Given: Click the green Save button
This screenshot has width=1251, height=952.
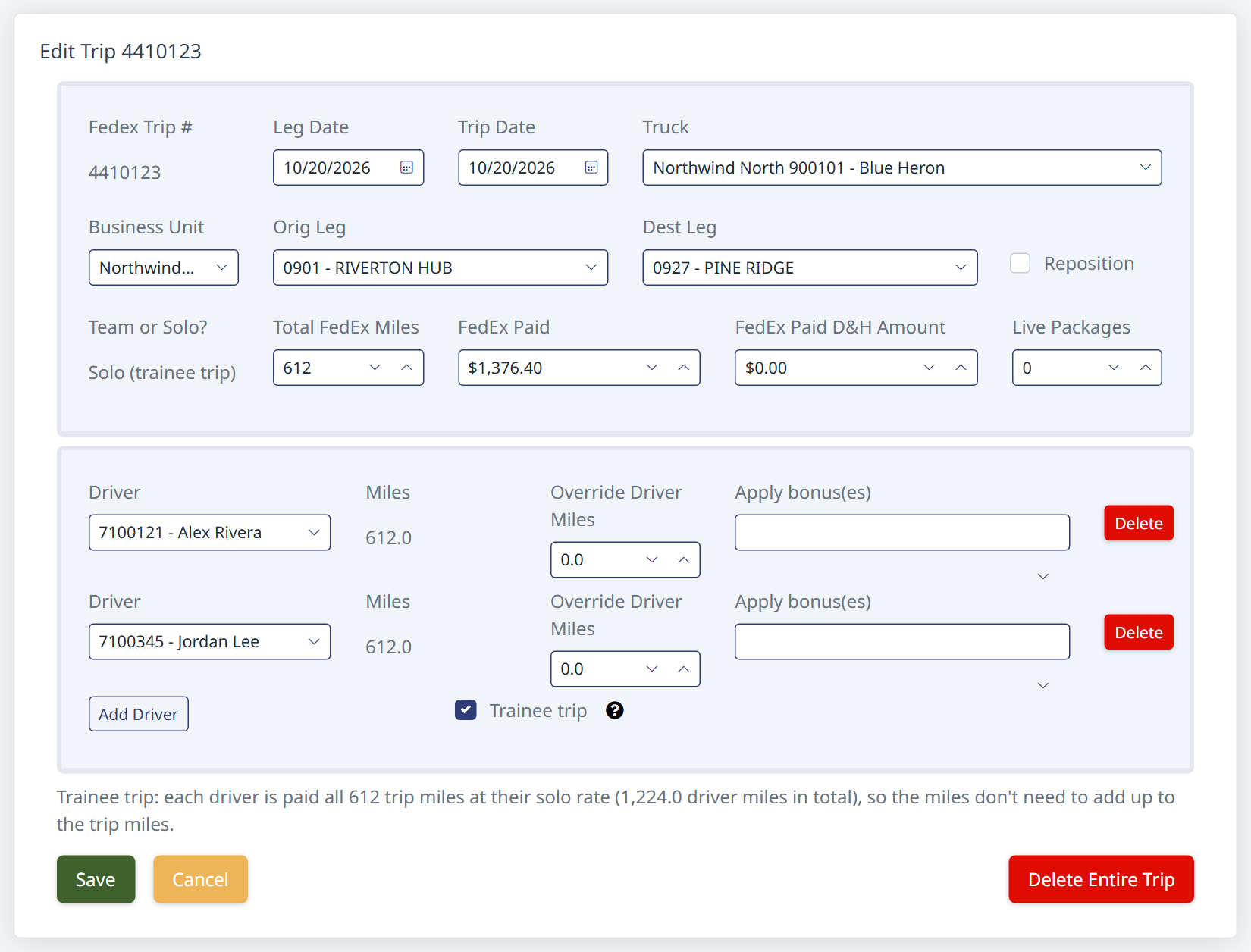Looking at the screenshot, I should [96, 879].
